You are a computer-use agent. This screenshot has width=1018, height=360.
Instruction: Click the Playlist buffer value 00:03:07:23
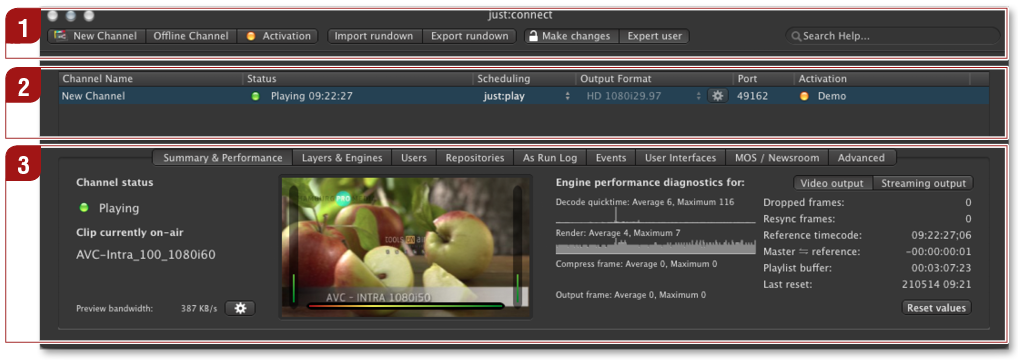tap(941, 268)
